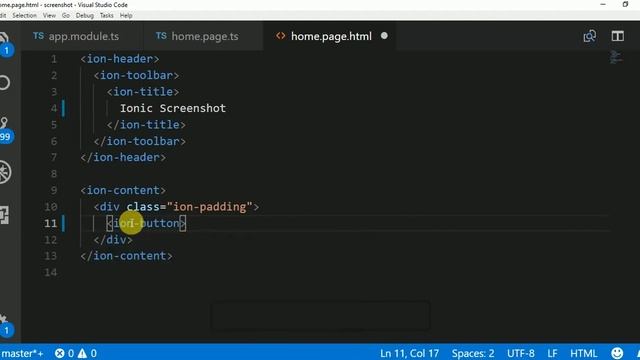Open the Selection menu
The height and width of the screenshot is (360, 640).
click(24, 16)
